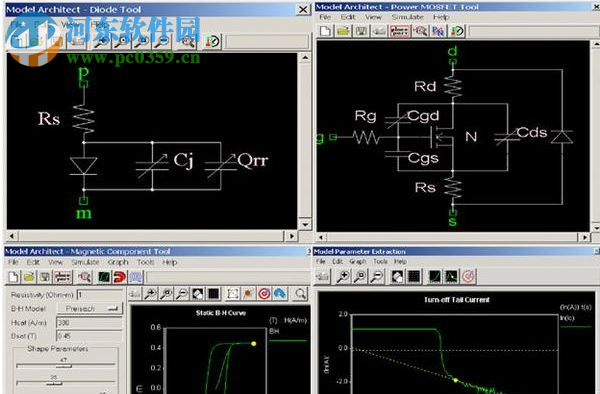Click Open folder icon in Magnetic Component Tool
600x394 pixels.
point(29,277)
